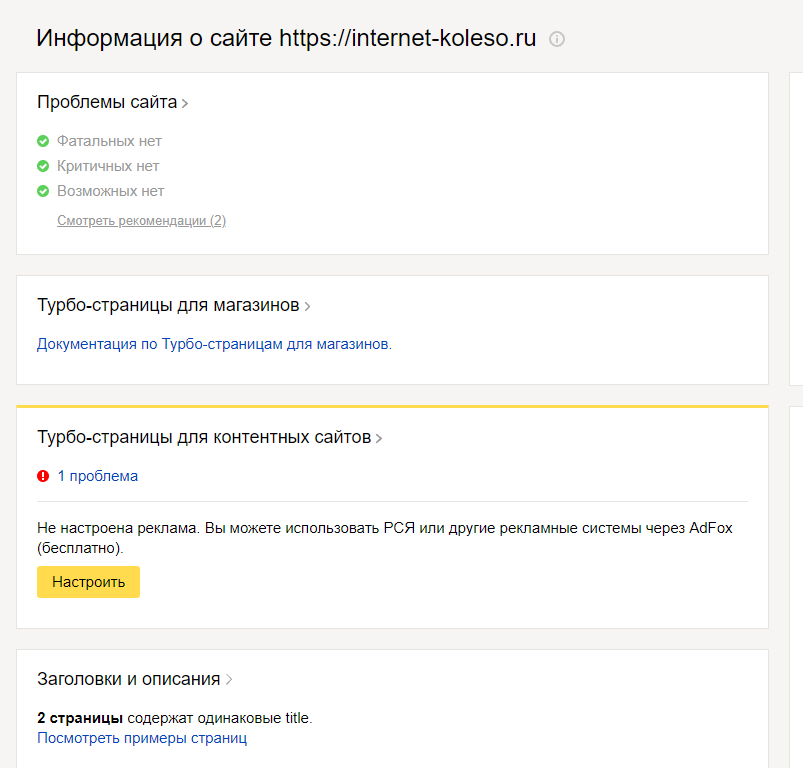This screenshot has height=768, width=803.
Task: Click the red error icon beside 1 проблема
Action: coord(43,476)
